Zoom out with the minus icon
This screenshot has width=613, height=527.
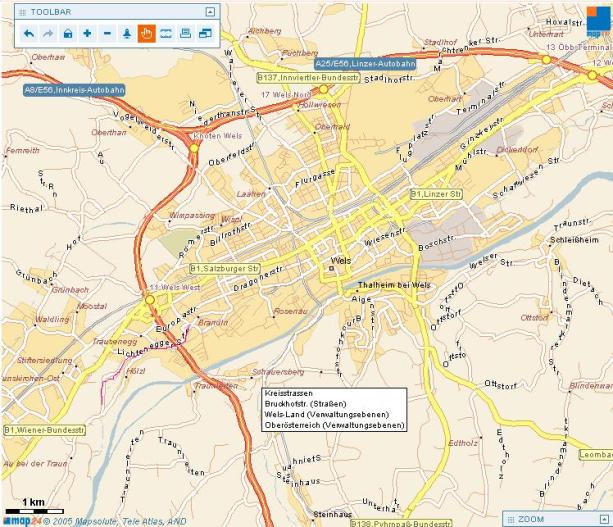(x=107, y=33)
